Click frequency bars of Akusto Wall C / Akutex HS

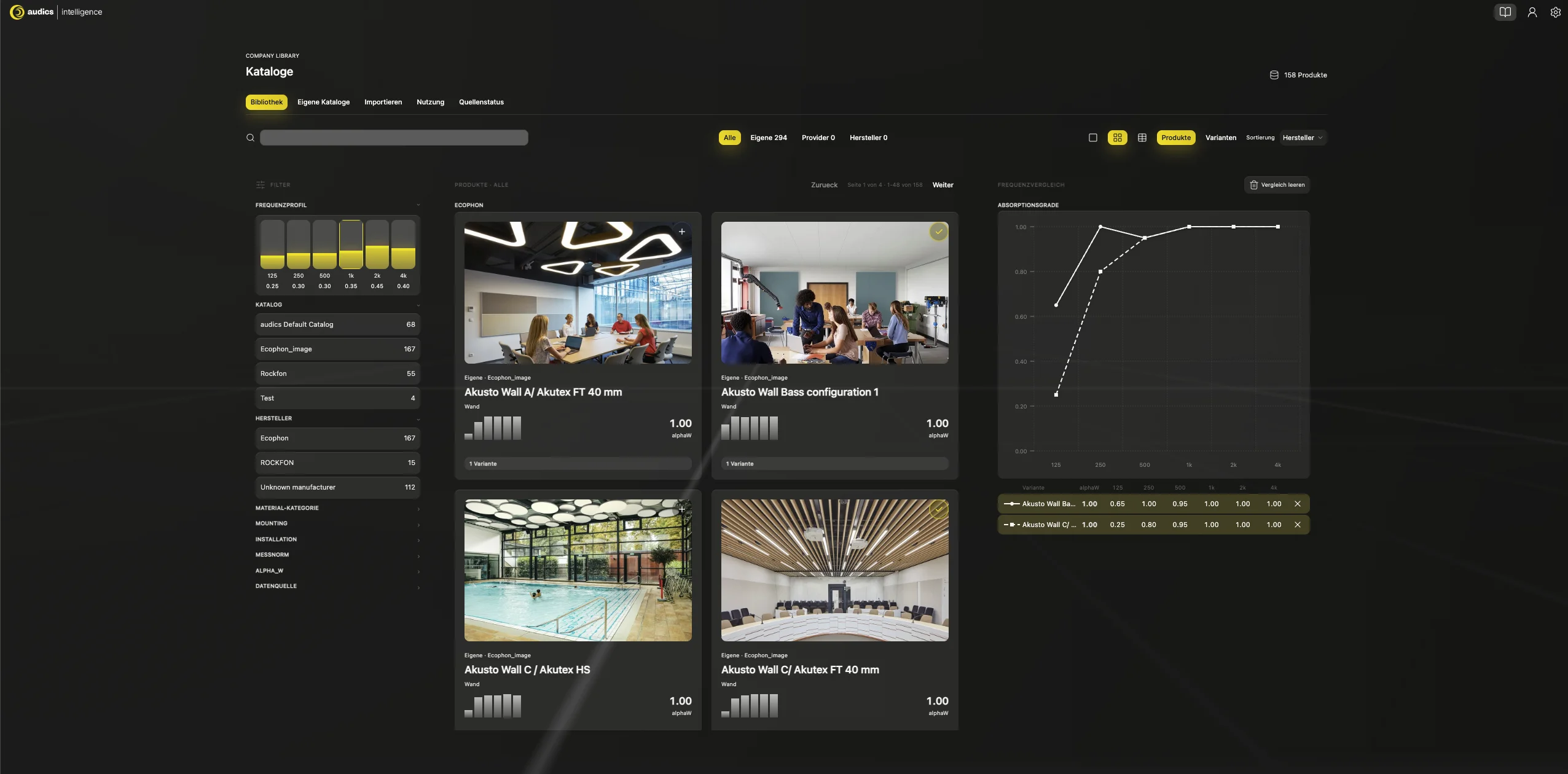coord(493,706)
